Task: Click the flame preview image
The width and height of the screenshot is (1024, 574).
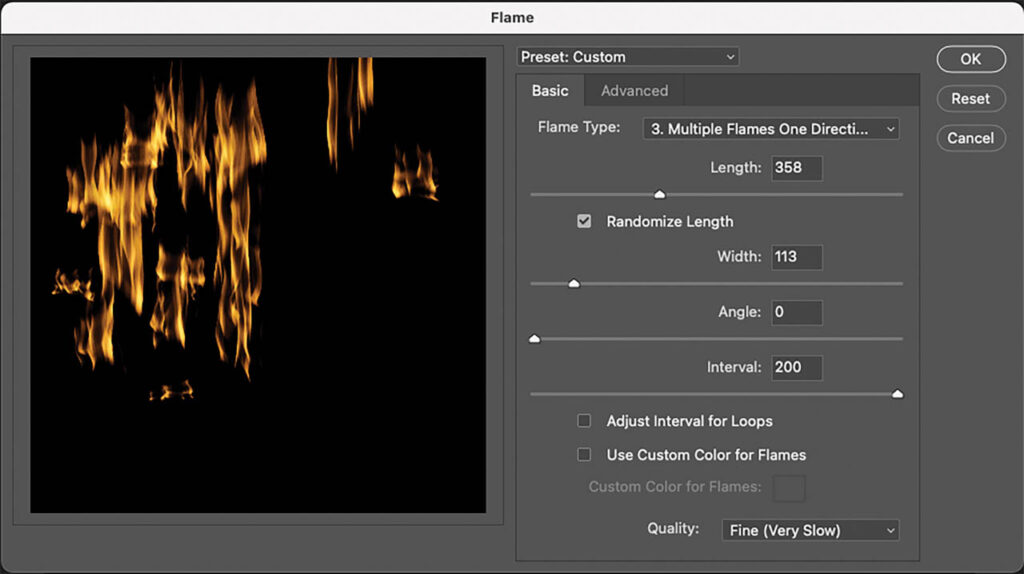Action: point(258,285)
